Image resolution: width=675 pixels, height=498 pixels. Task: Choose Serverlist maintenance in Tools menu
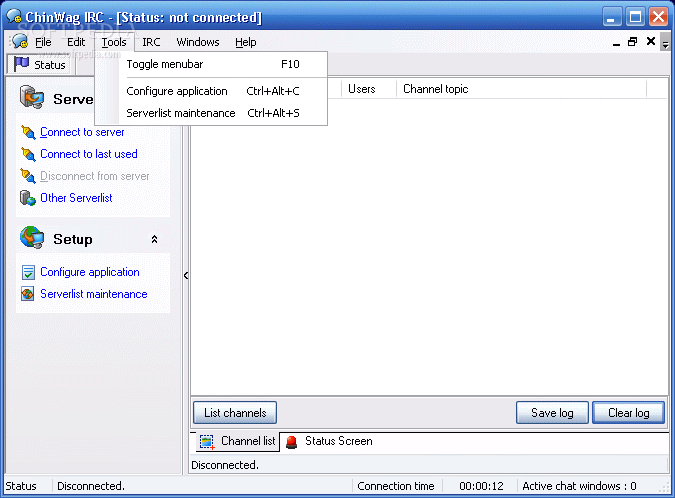coord(213,113)
